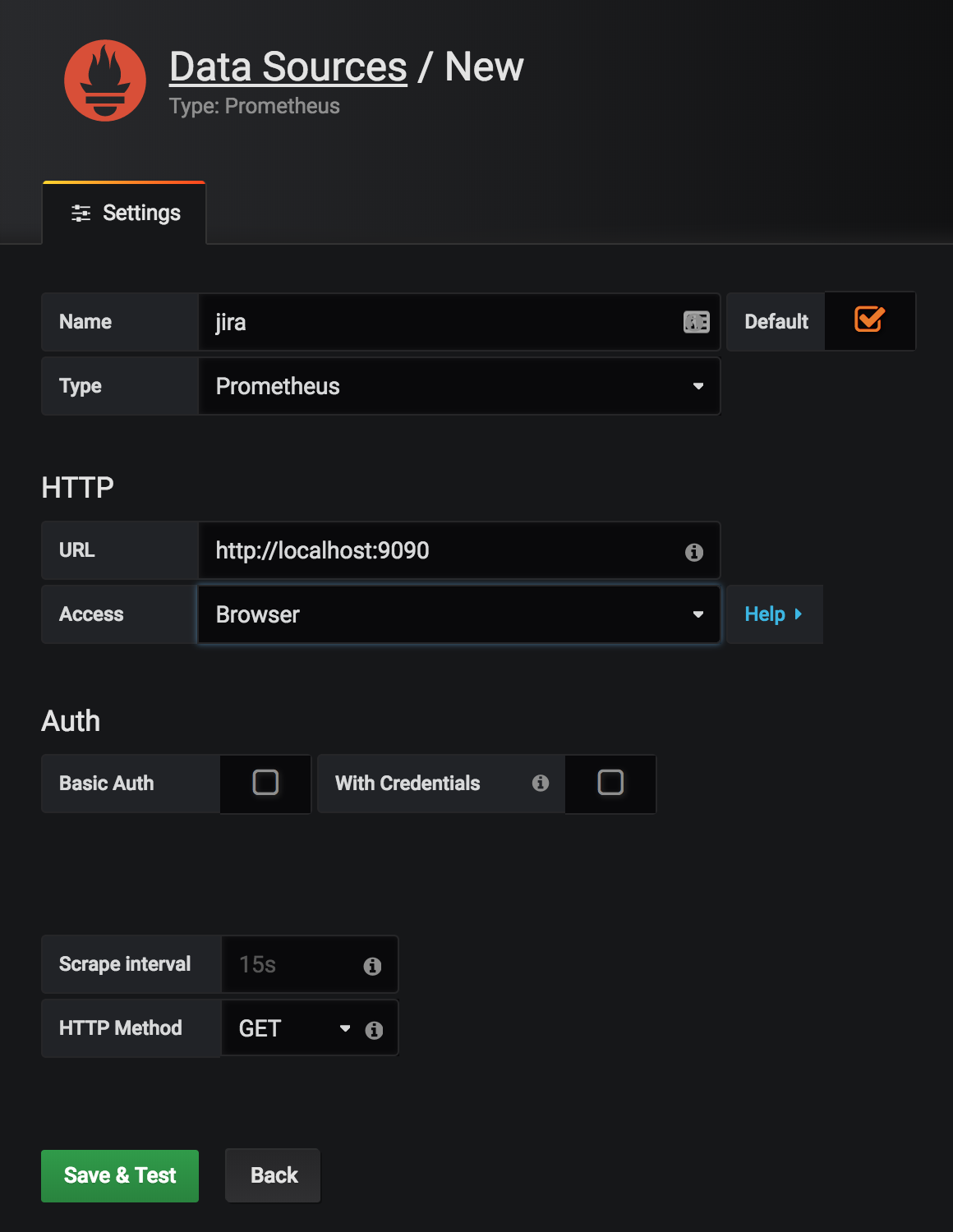Click the URL input field
This screenshot has height=1232, width=953.
click(x=459, y=550)
